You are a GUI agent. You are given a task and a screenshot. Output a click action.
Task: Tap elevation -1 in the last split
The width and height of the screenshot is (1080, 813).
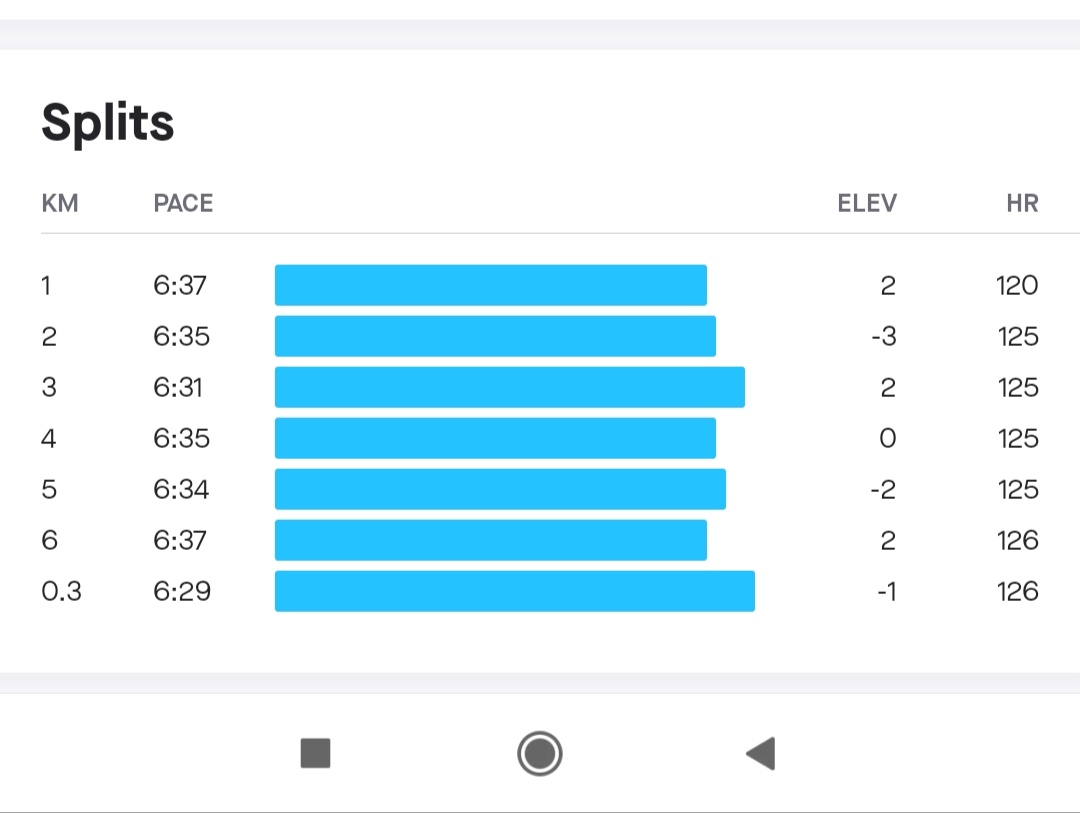click(886, 591)
